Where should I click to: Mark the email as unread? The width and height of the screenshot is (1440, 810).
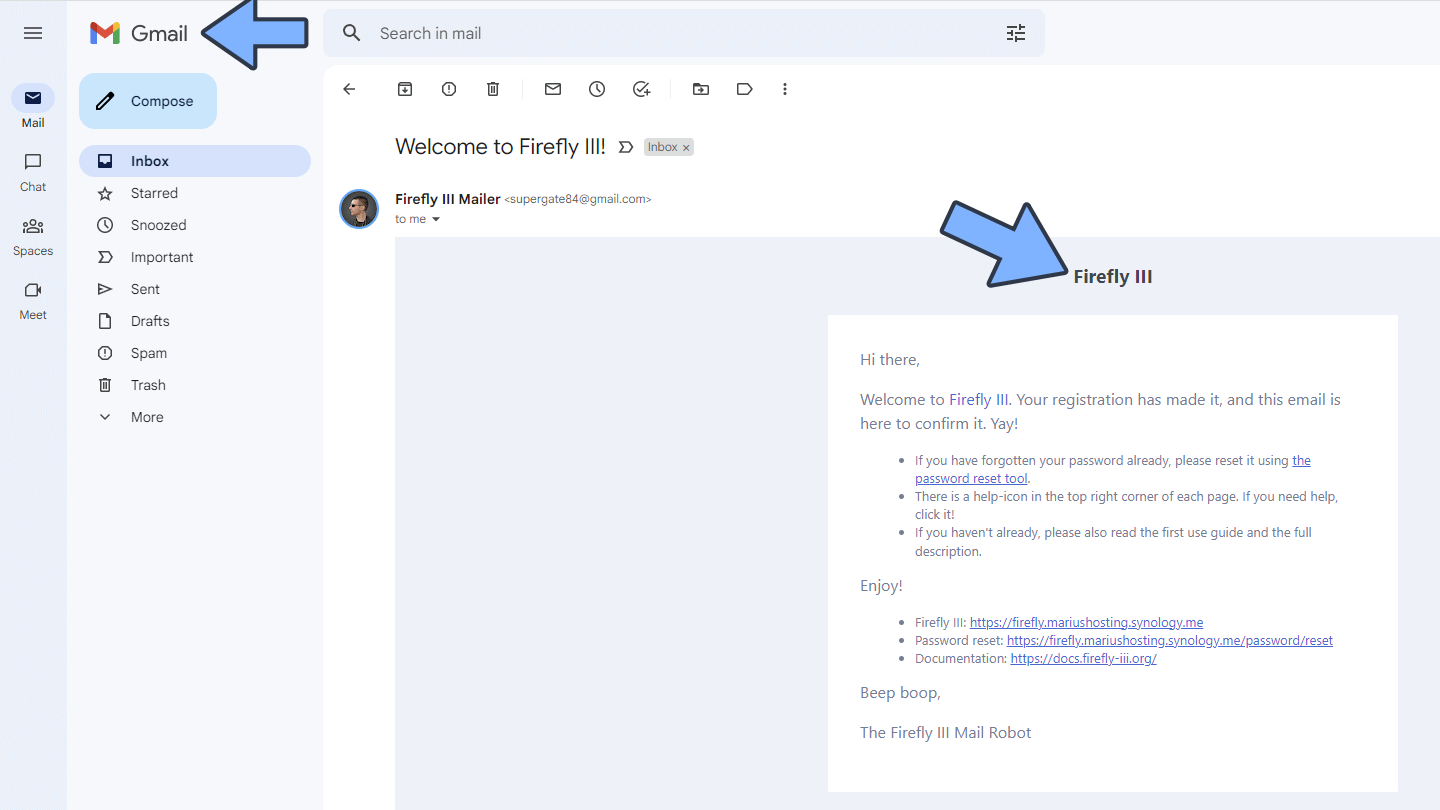tap(553, 89)
